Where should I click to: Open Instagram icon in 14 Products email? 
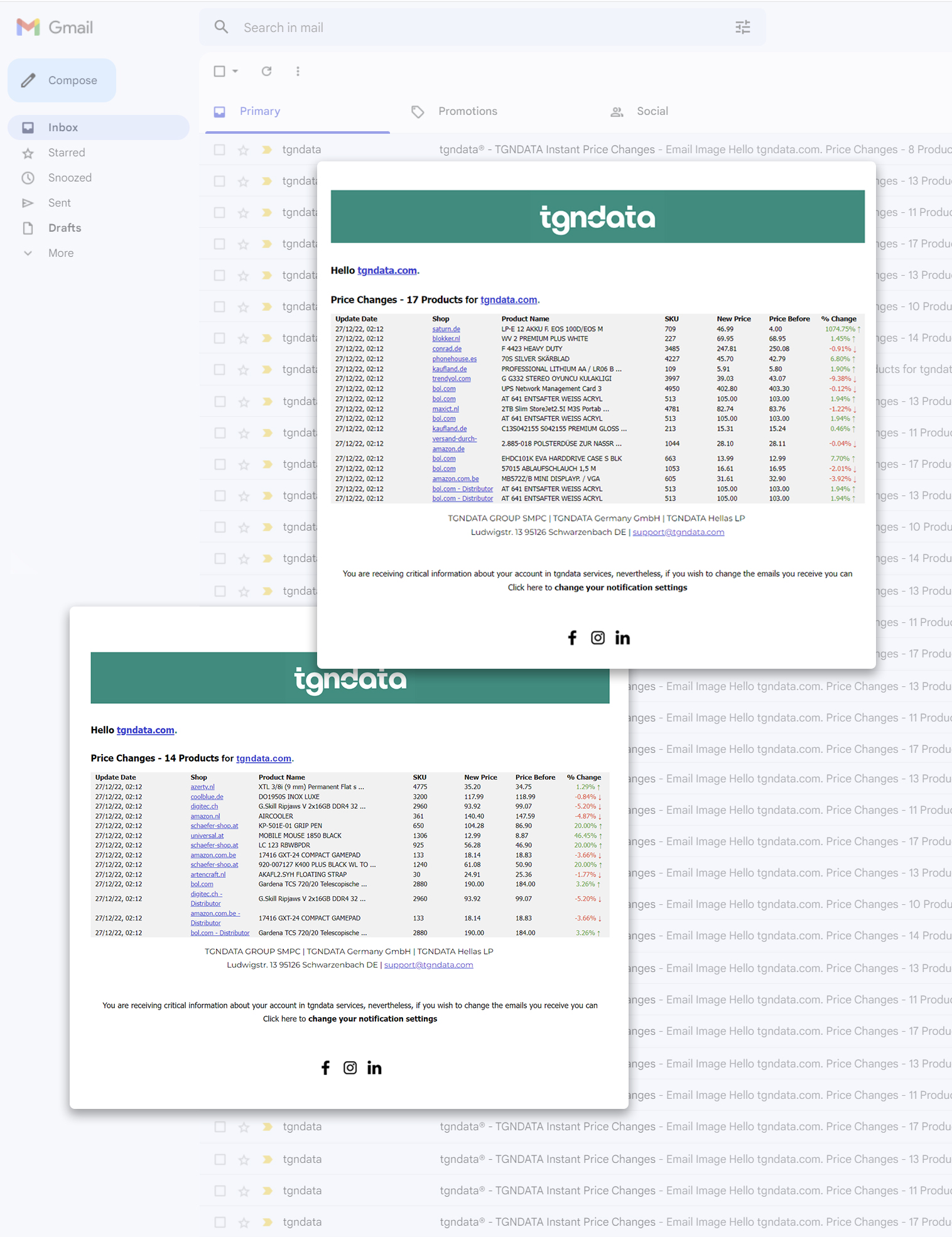tap(350, 1067)
